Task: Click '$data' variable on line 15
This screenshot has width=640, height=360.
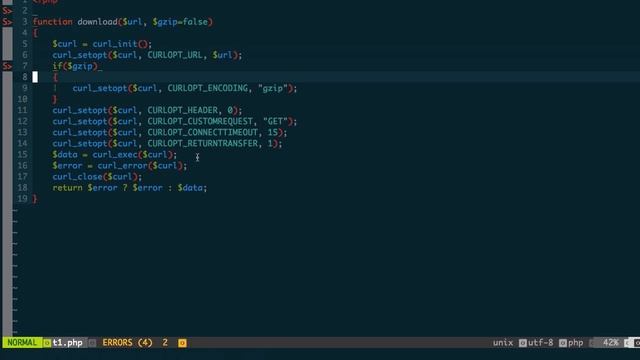Action: click(x=65, y=154)
